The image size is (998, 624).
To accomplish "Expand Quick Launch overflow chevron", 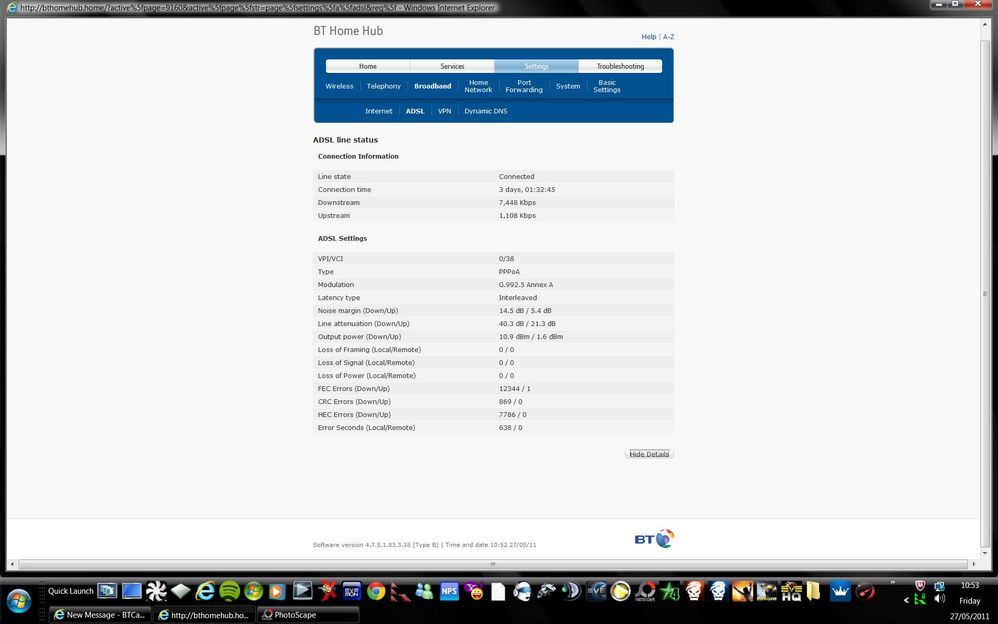I will [892, 582].
